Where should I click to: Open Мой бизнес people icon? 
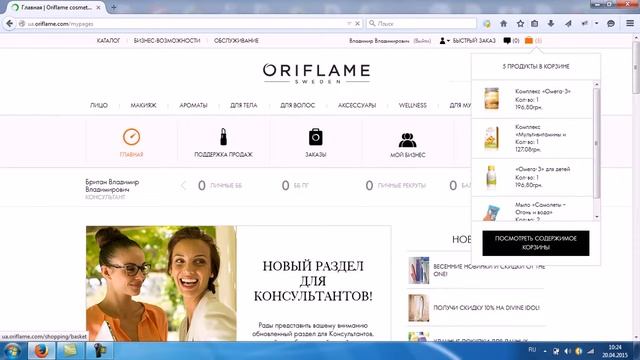pos(407,140)
